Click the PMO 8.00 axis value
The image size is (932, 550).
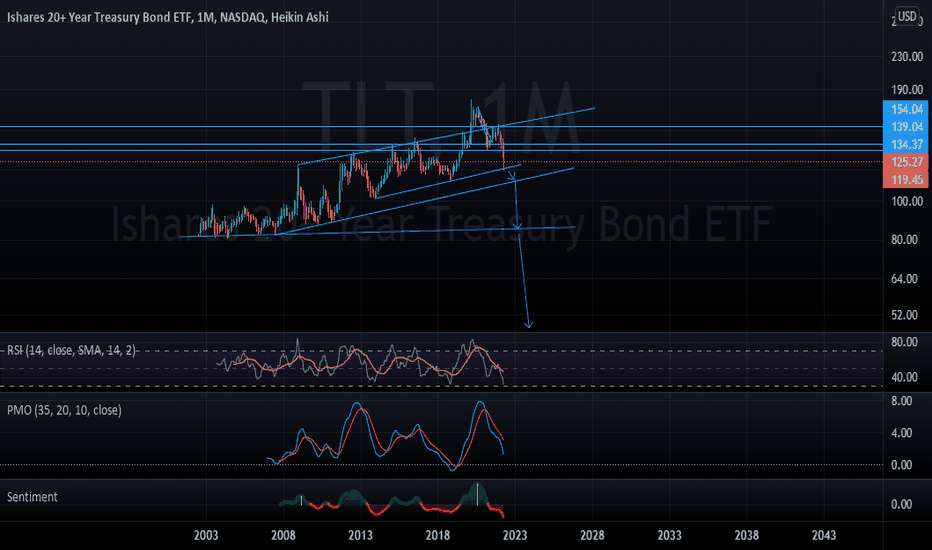902,401
